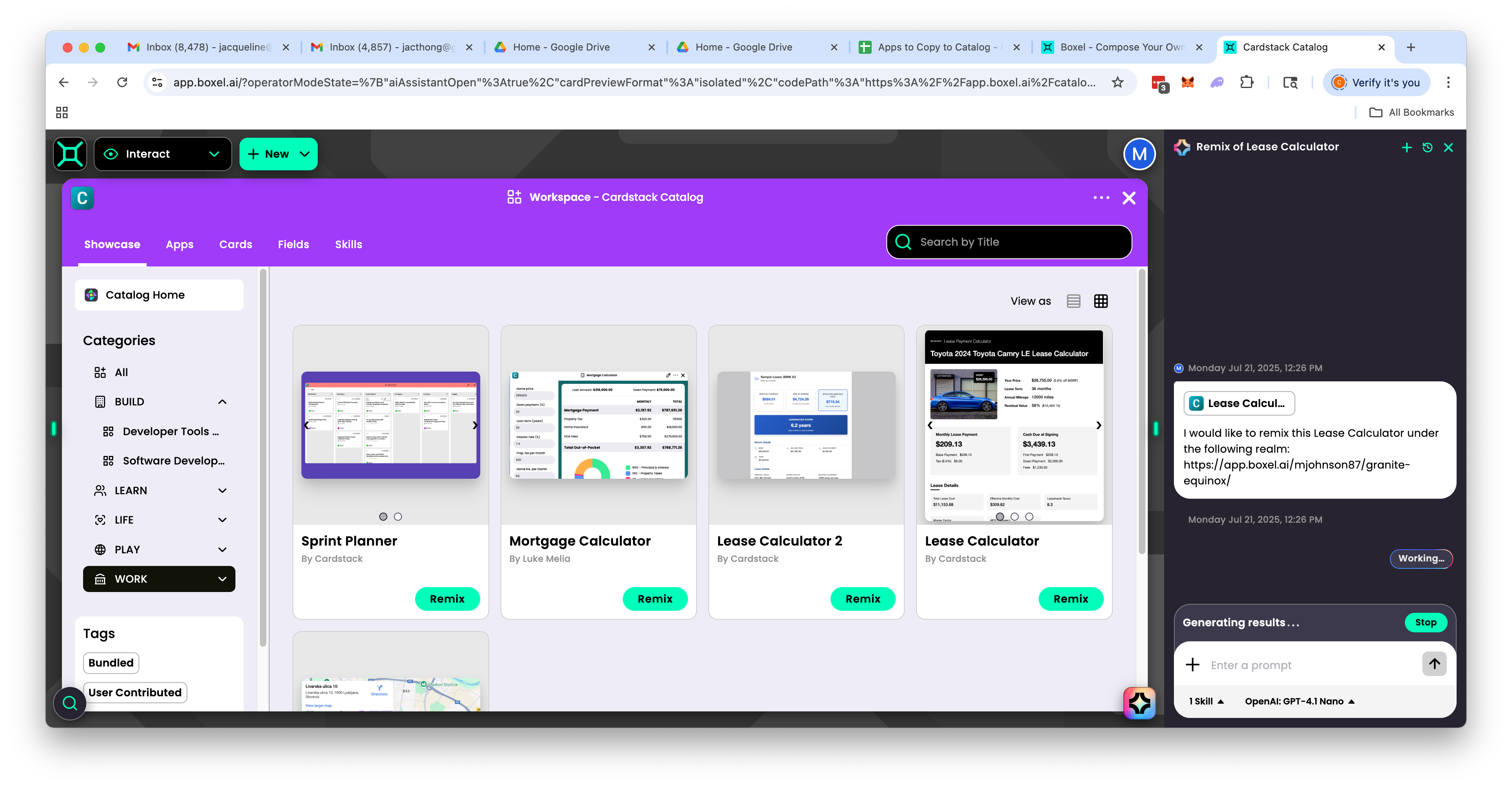Switch to the Cards tab

coord(235,244)
